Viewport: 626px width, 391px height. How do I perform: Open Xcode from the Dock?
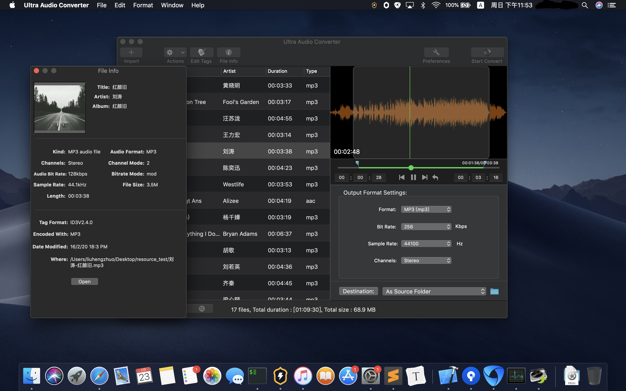[448, 376]
